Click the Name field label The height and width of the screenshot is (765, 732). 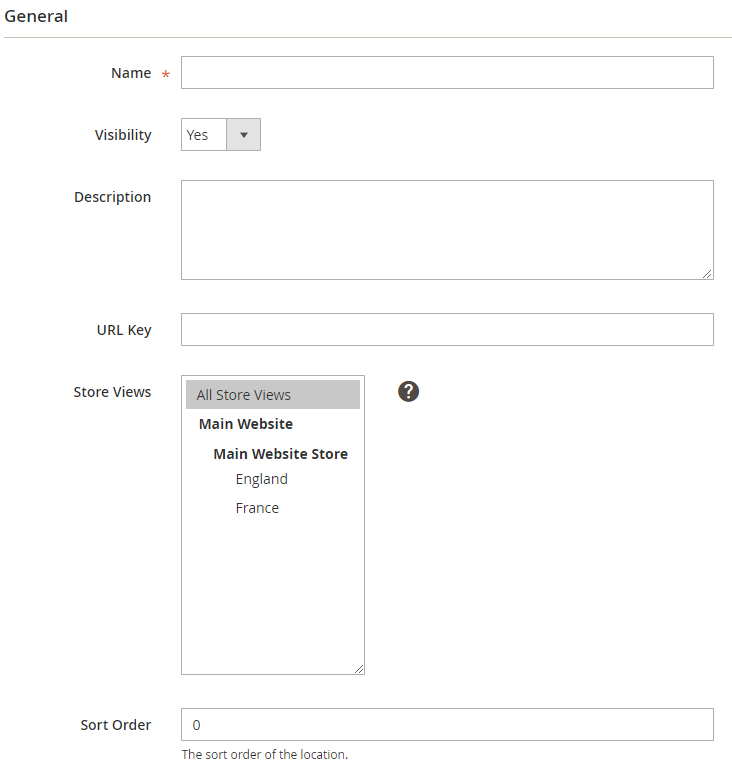[x=131, y=73]
